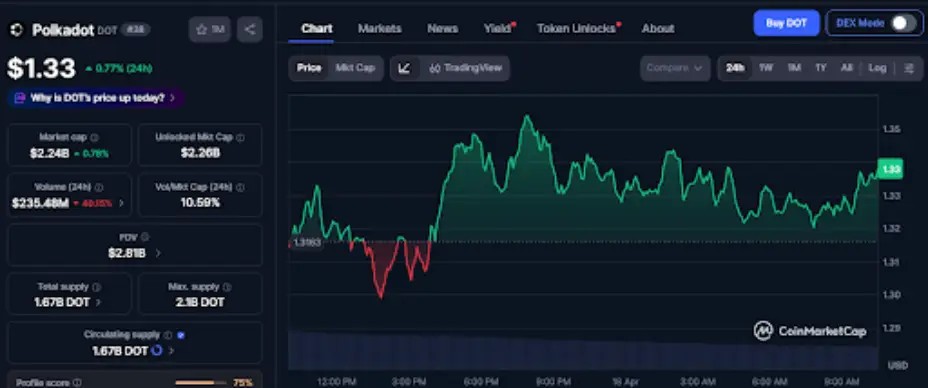The width and height of the screenshot is (928, 388).
Task: Open the Compare dropdown
Action: click(675, 68)
